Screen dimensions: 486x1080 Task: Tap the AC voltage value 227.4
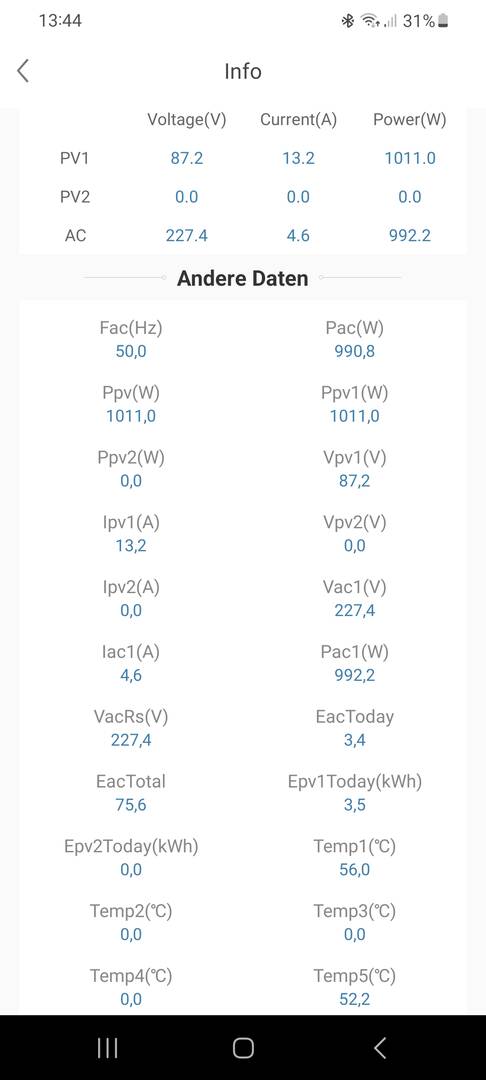186,236
